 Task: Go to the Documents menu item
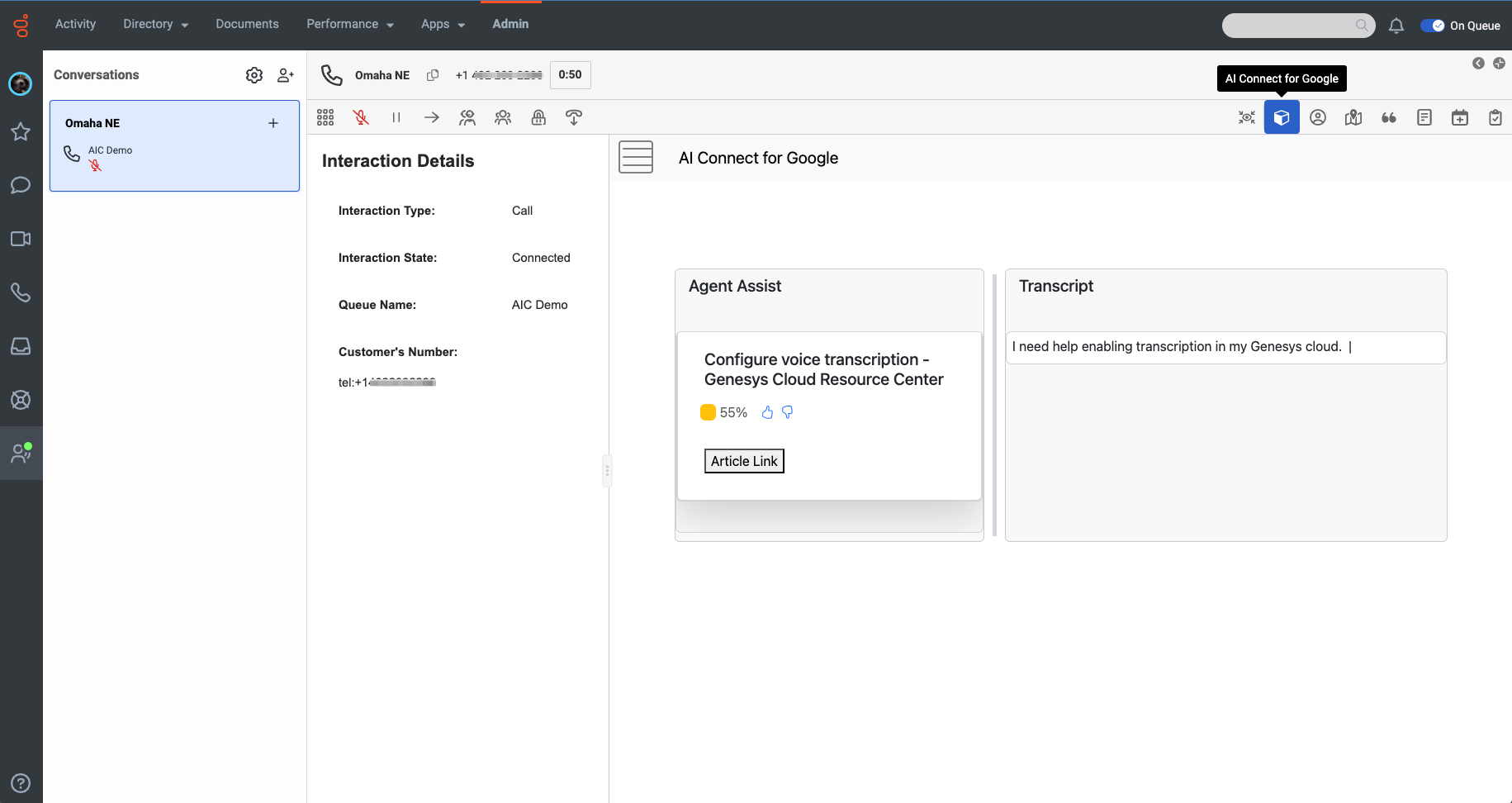coord(247,24)
